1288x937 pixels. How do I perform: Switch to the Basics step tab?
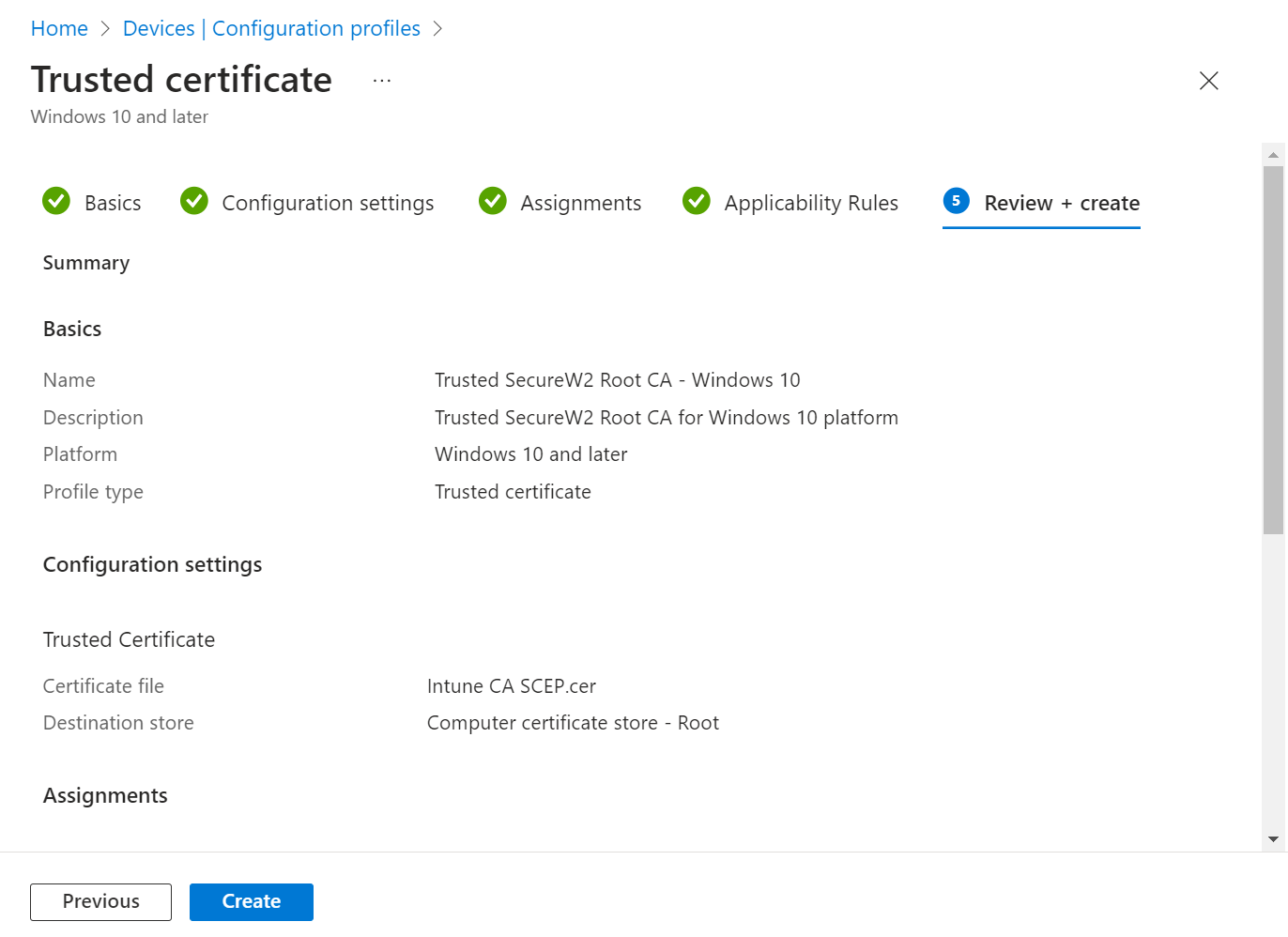pyautogui.click(x=113, y=203)
